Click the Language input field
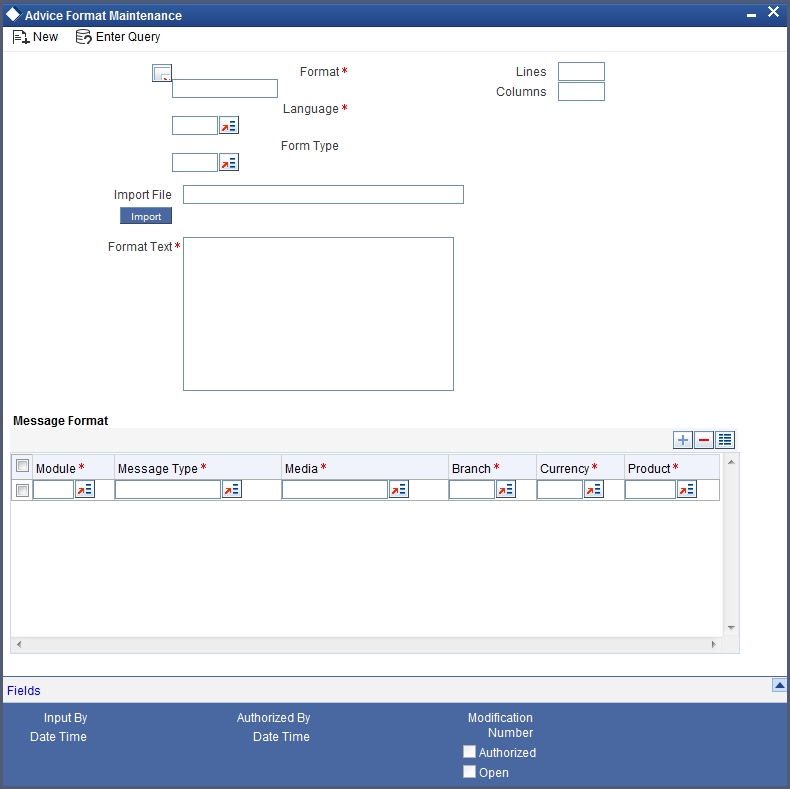790x789 pixels. (x=195, y=125)
